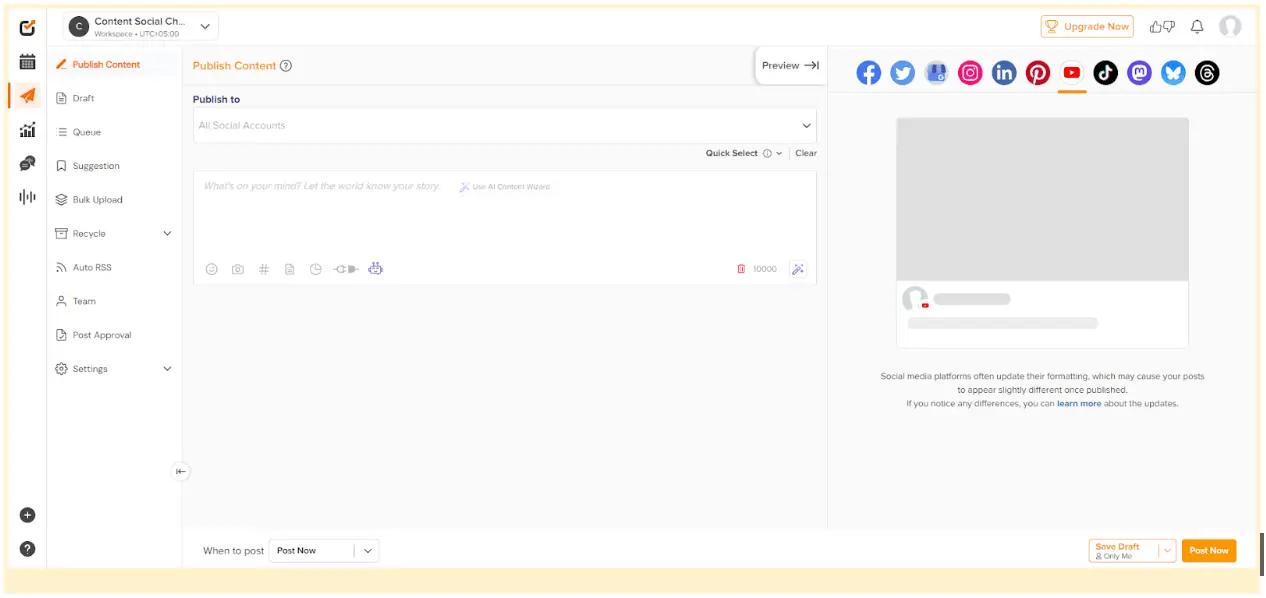Click the help icon beside Publish Content

[x=286, y=66]
